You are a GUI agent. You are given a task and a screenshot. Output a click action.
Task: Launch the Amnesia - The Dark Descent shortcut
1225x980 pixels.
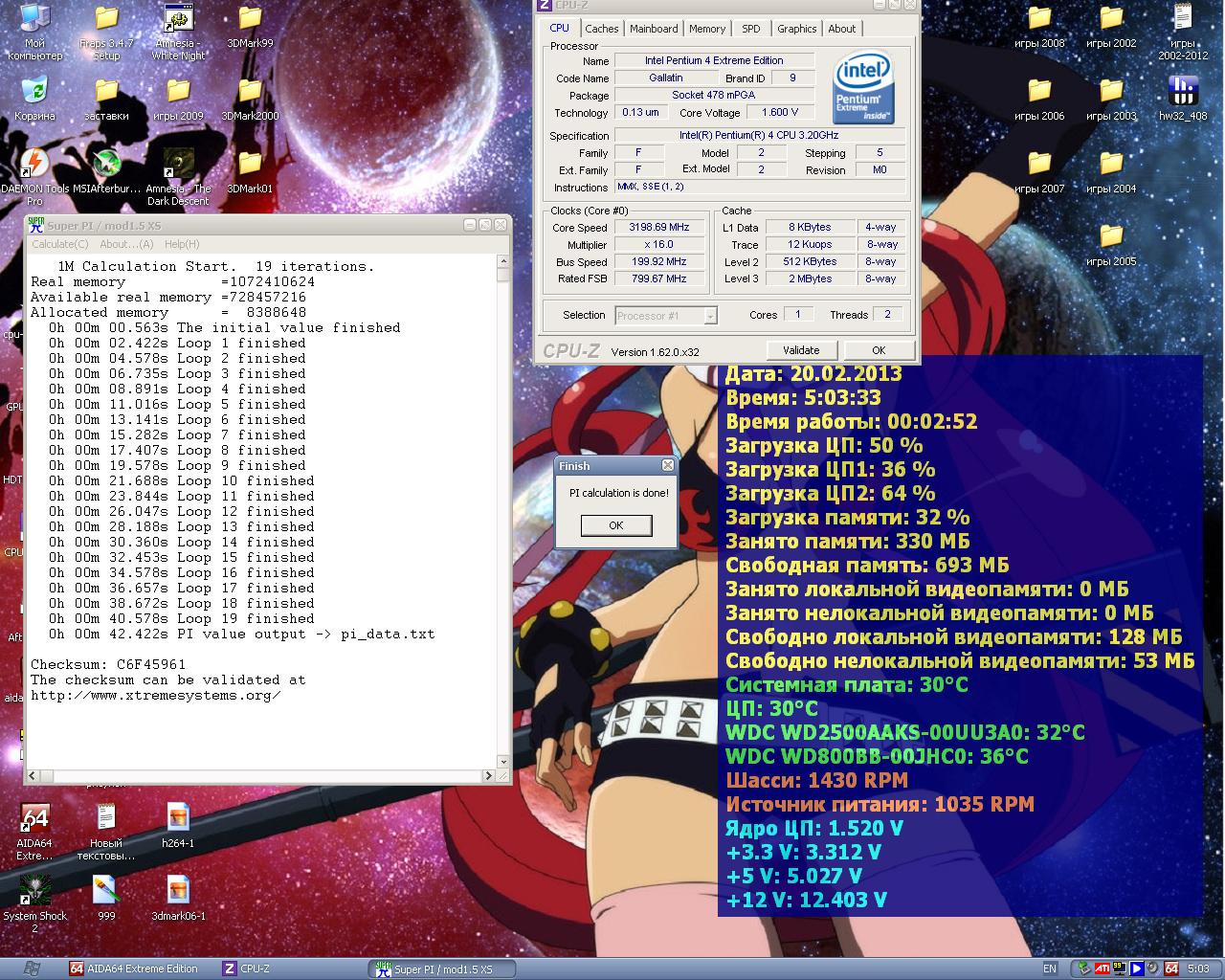pos(178,177)
